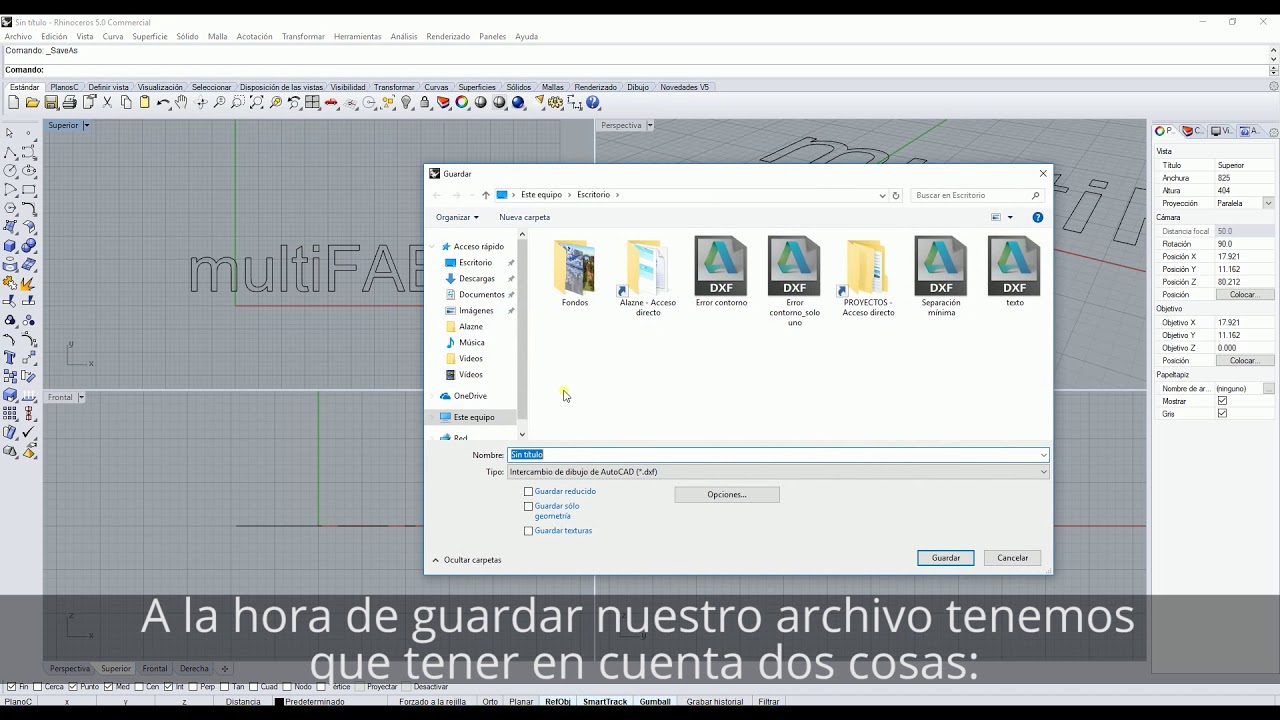
Task: Click the Cut scissors icon
Action: coord(107,102)
